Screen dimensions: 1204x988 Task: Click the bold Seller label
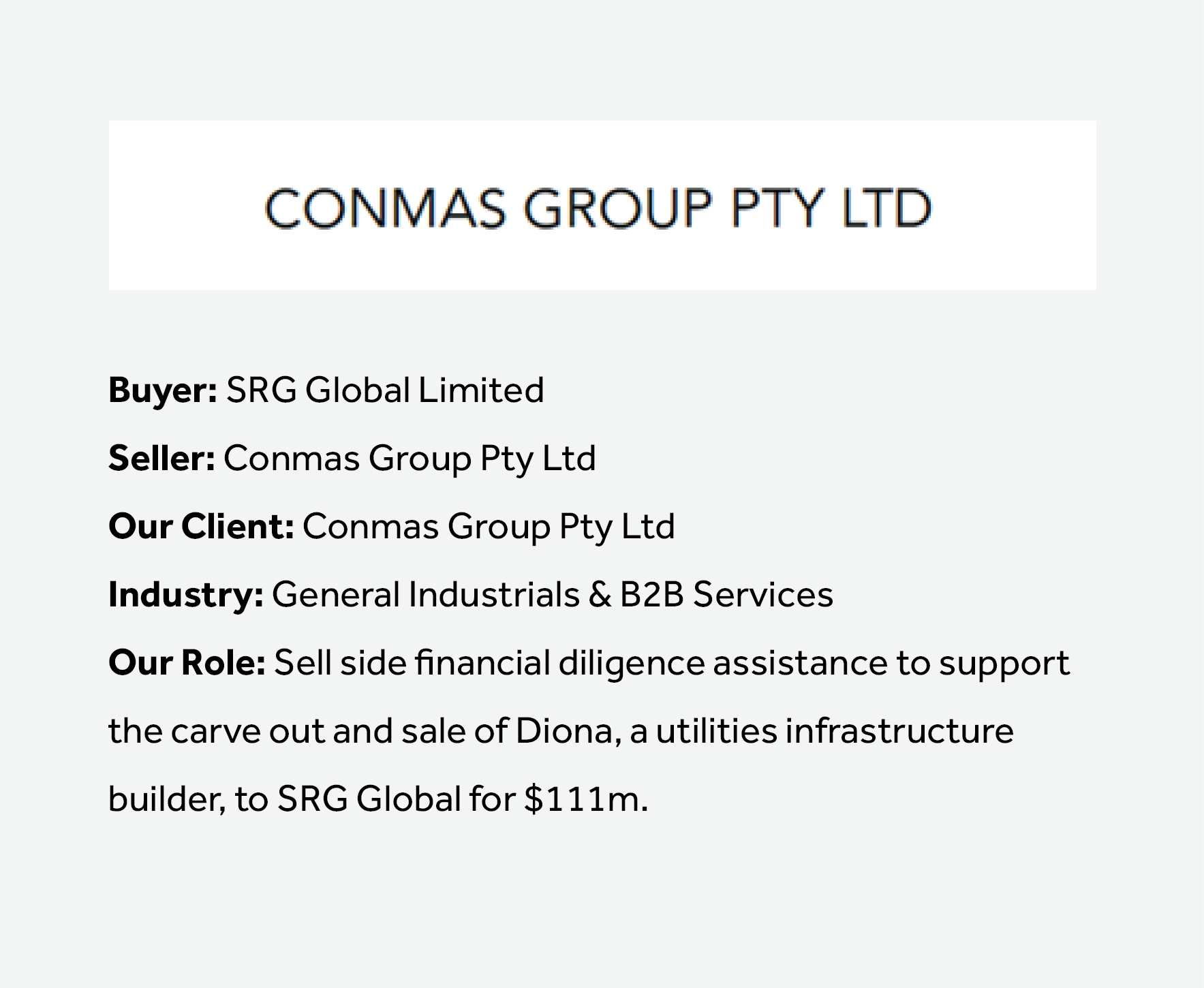coord(161,458)
